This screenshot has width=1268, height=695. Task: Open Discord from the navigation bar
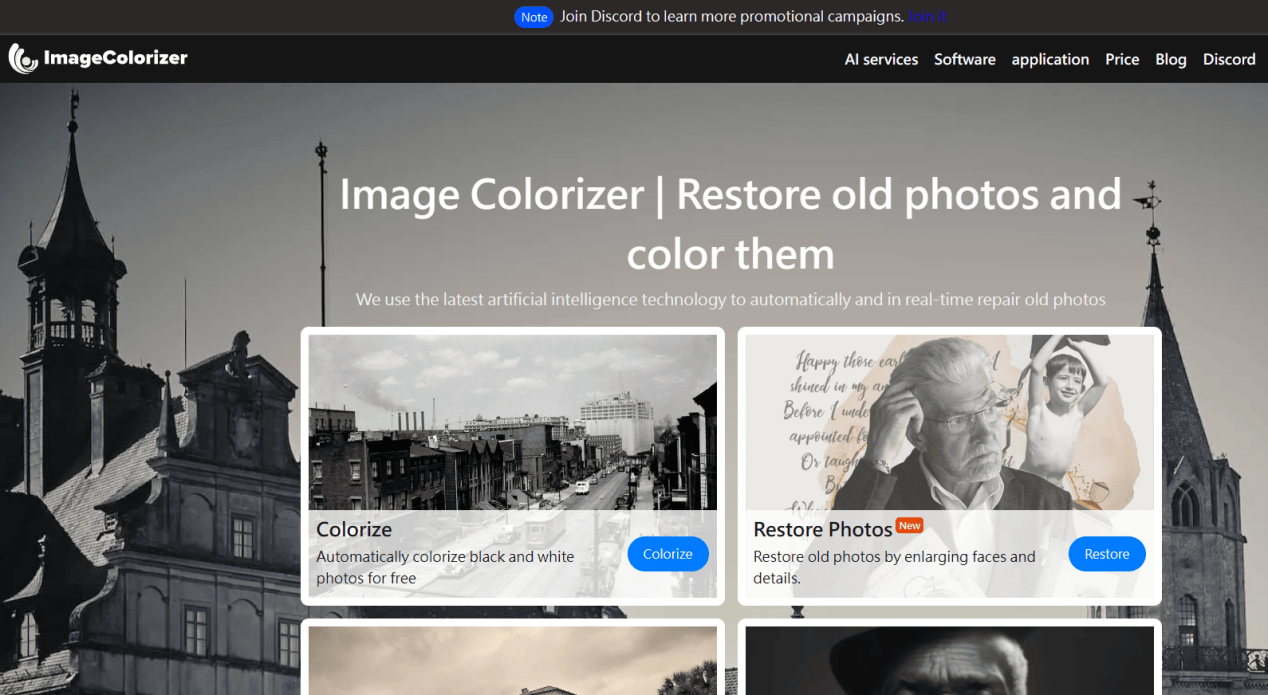pyautogui.click(x=1229, y=59)
